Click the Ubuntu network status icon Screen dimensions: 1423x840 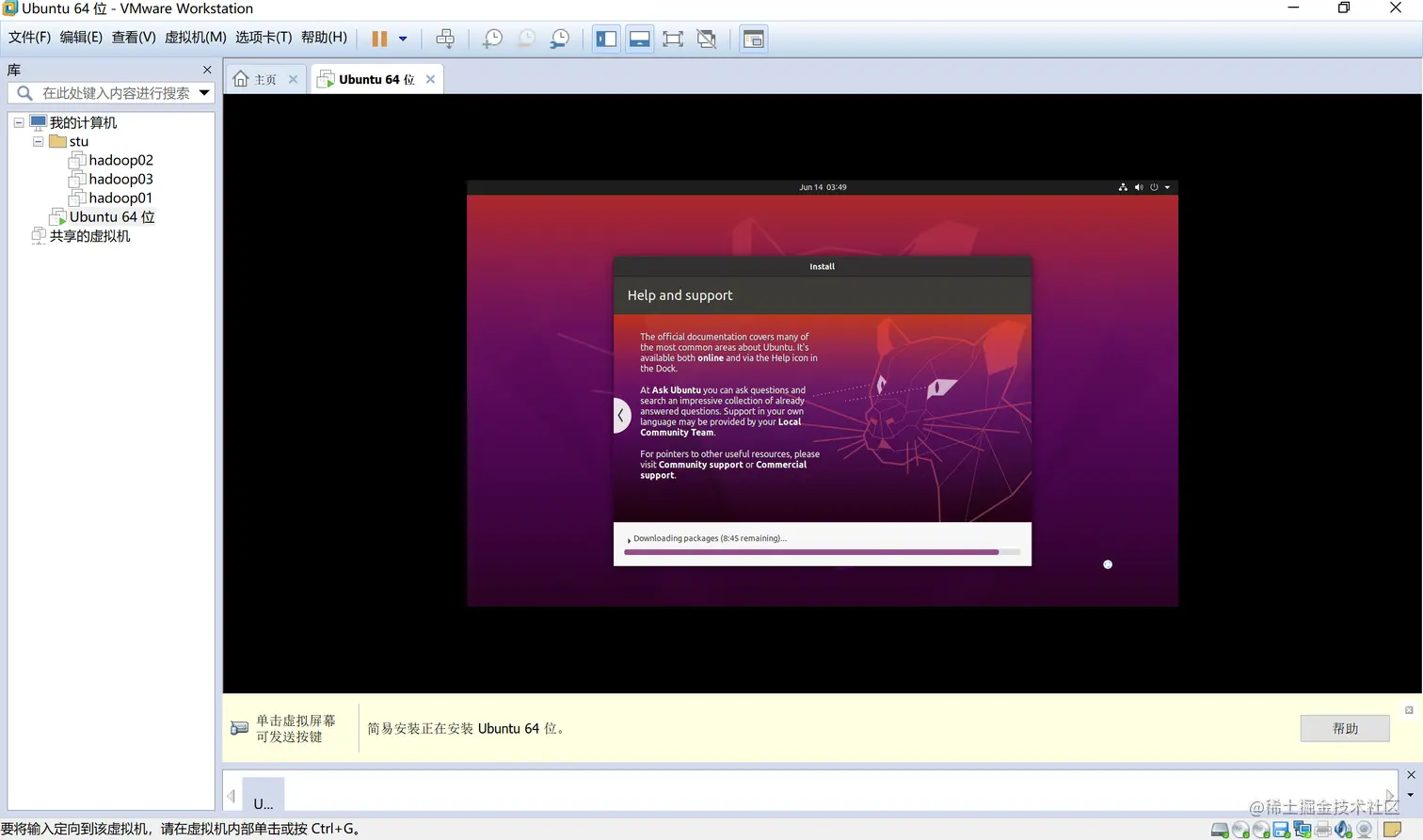[1123, 187]
